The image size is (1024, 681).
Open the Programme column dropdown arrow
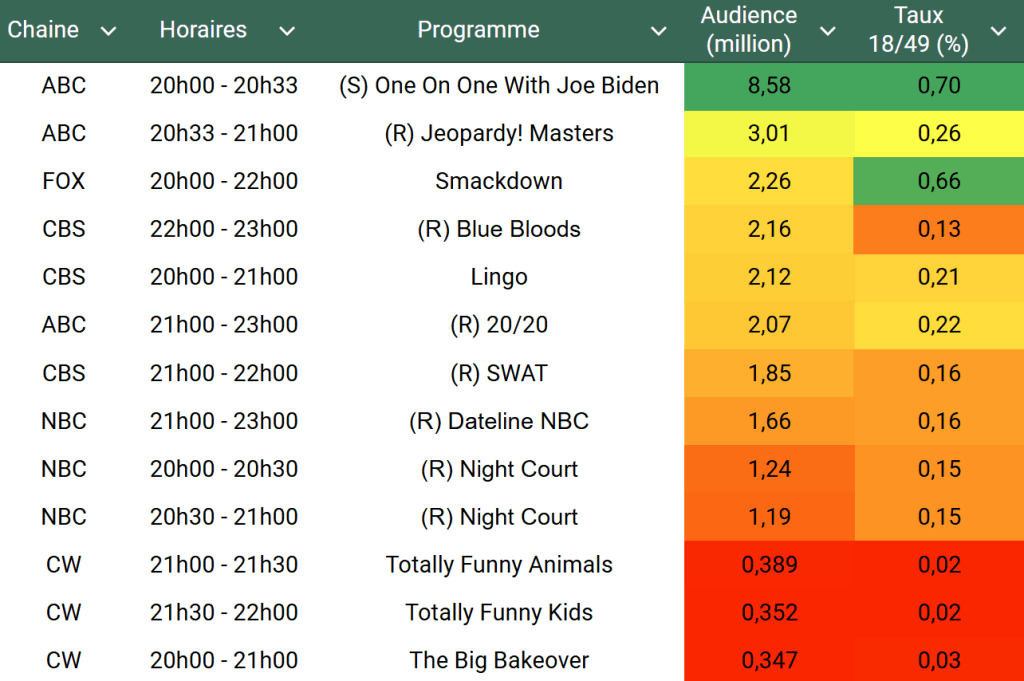658,31
